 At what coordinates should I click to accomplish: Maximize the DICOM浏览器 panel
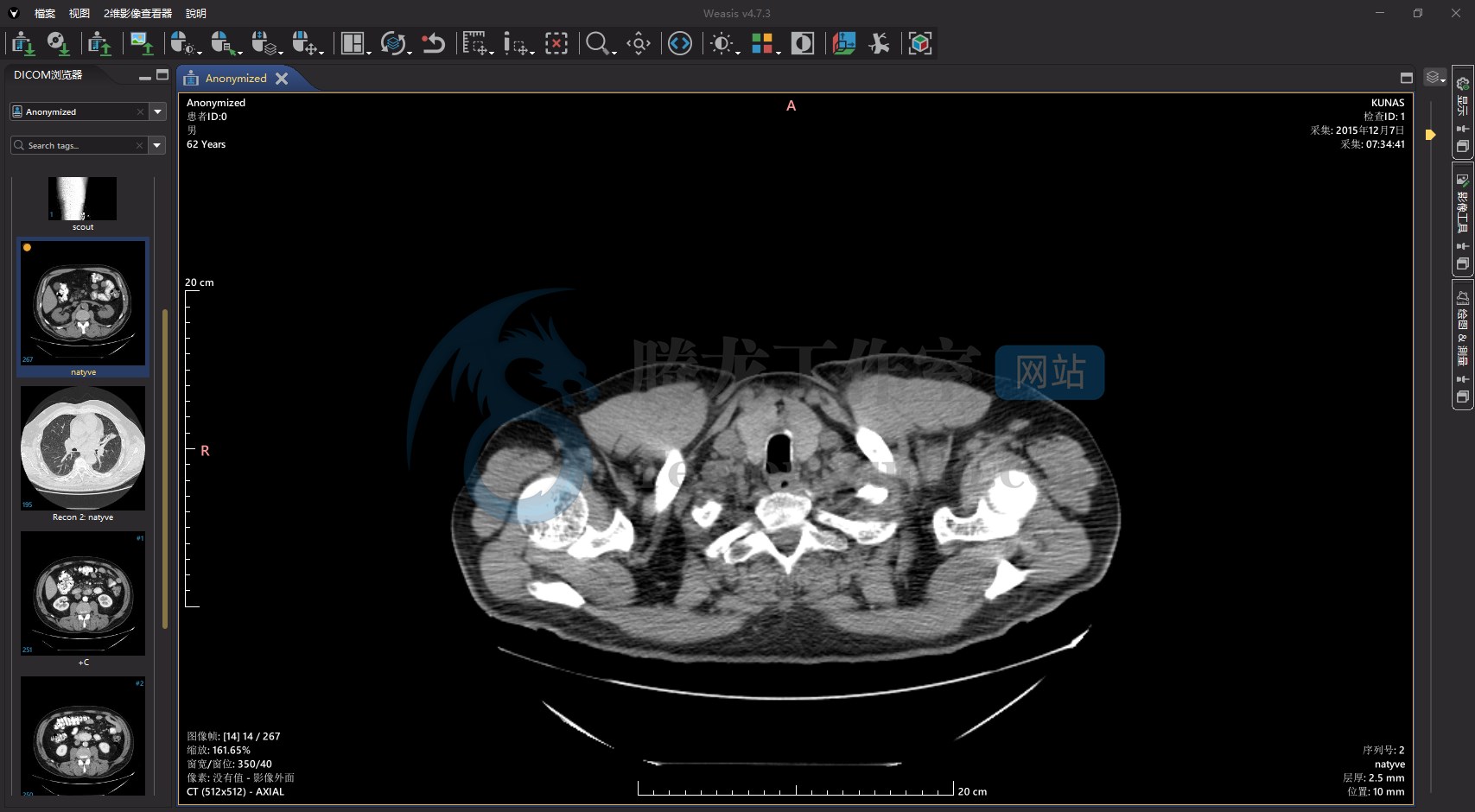click(x=162, y=75)
